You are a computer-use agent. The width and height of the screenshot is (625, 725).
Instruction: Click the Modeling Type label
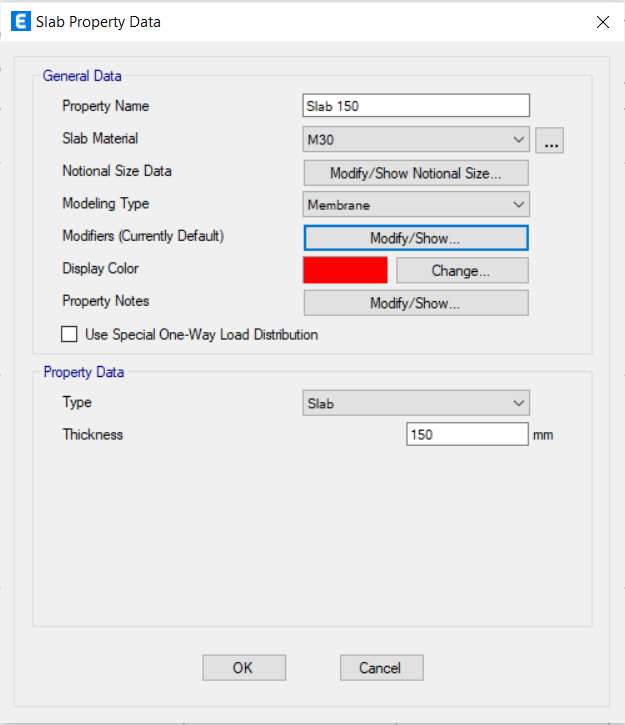106,204
